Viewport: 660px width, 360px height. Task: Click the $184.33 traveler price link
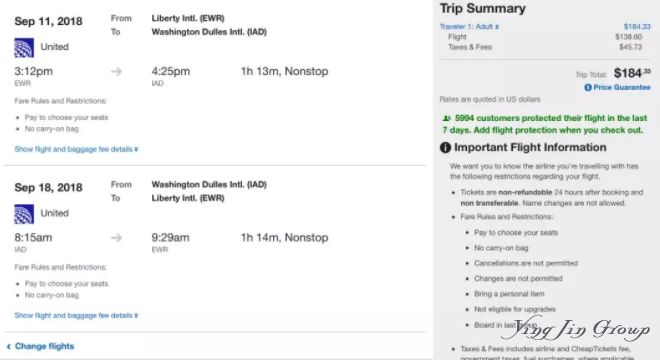tap(637, 27)
